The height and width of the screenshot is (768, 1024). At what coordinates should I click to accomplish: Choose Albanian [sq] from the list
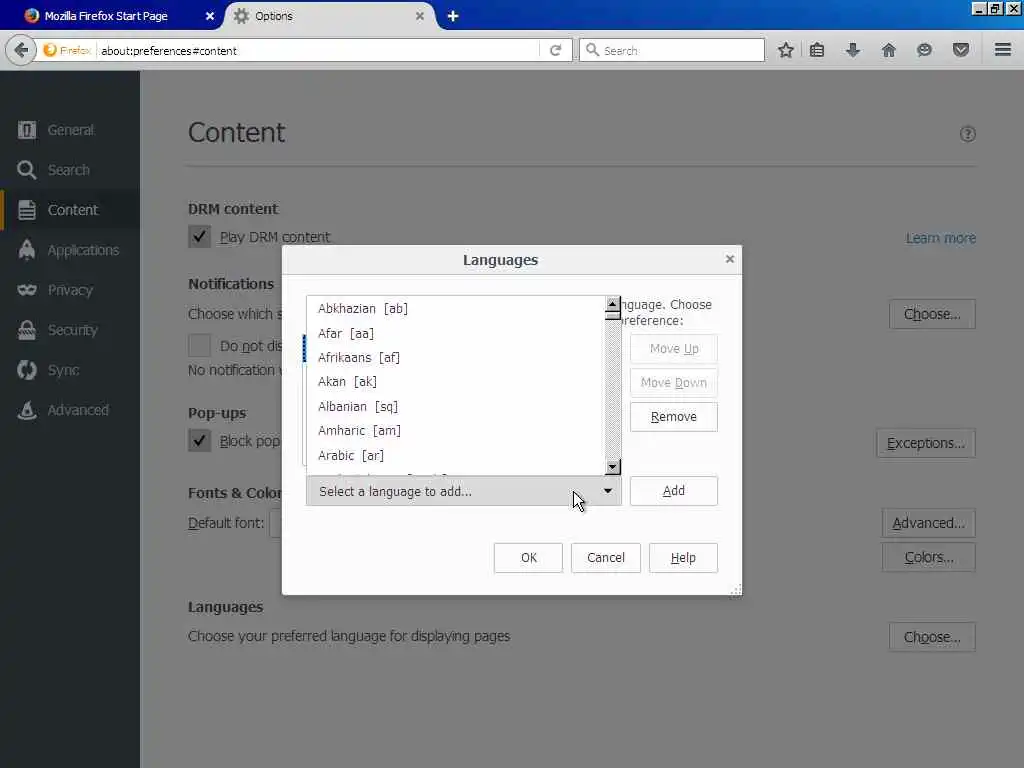click(456, 406)
